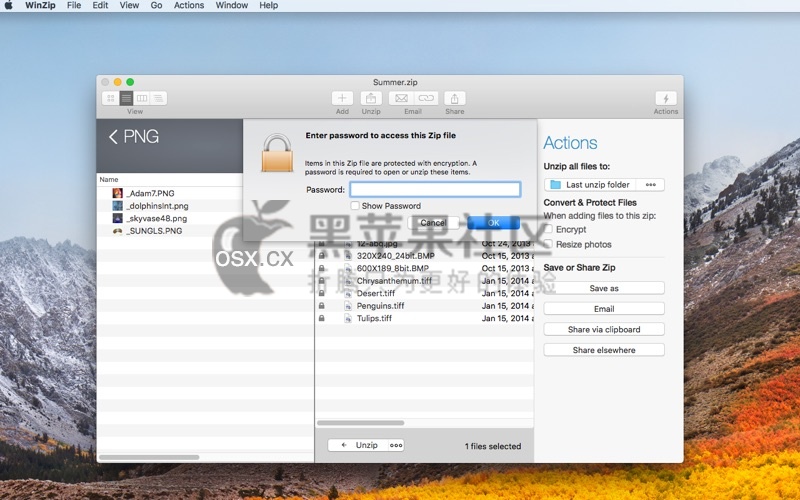Click the file icon of Desert.tiff

pos(348,293)
